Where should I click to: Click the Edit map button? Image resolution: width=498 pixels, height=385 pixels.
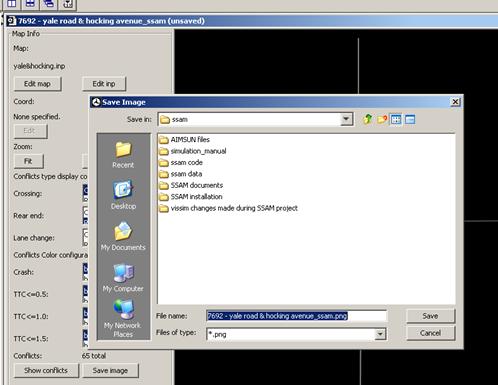click(37, 84)
